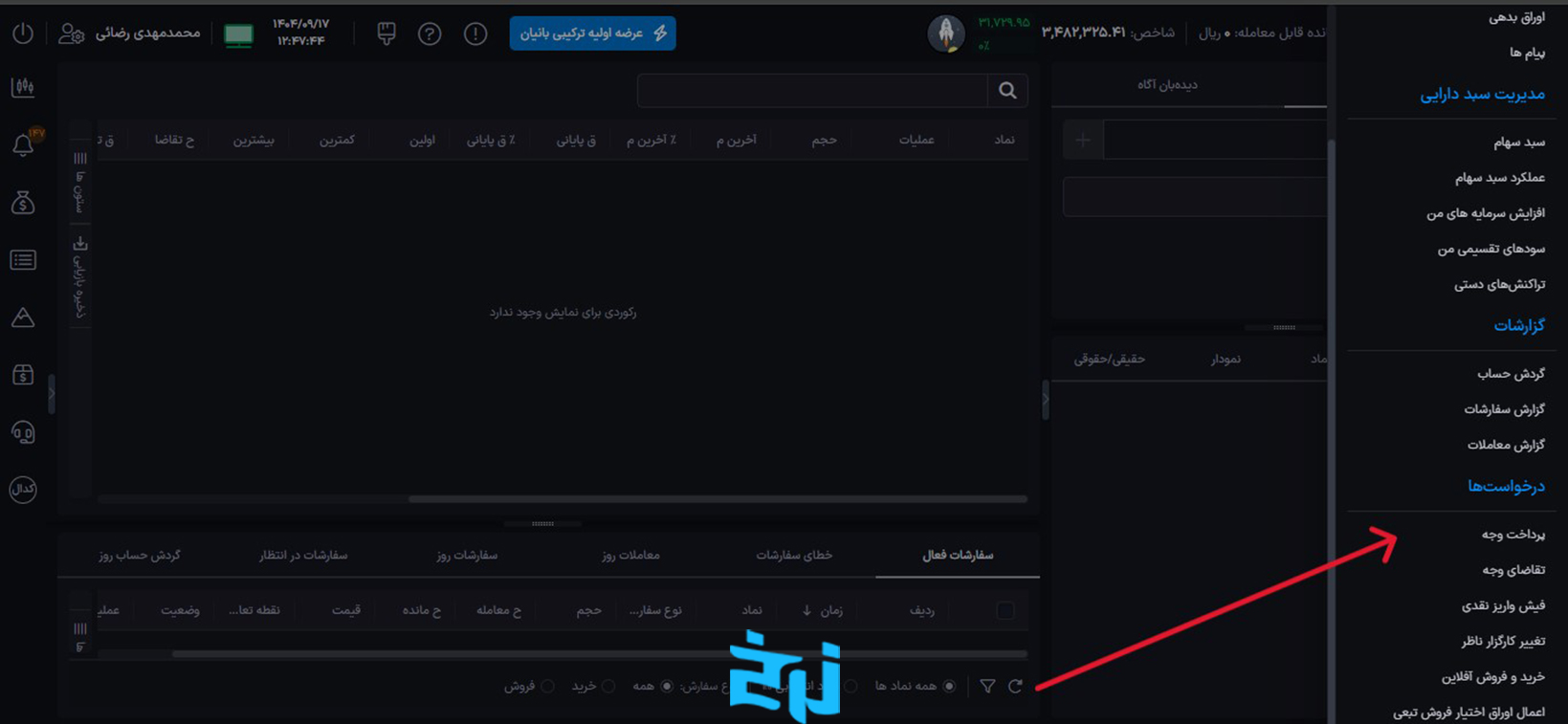The width and height of the screenshot is (1568, 724).
Task: Sort by the زمان column arrow
Action: 806,610
